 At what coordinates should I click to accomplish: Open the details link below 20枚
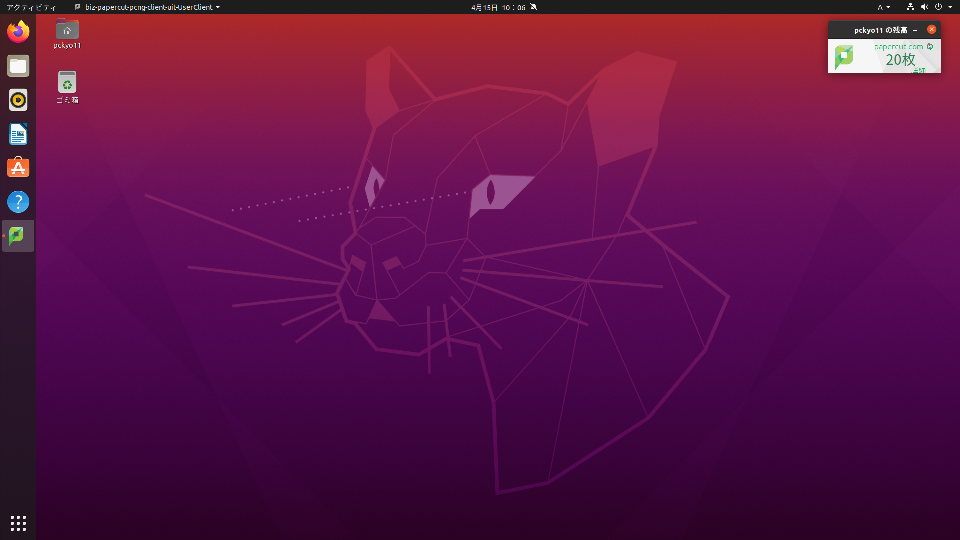pyautogui.click(x=918, y=71)
